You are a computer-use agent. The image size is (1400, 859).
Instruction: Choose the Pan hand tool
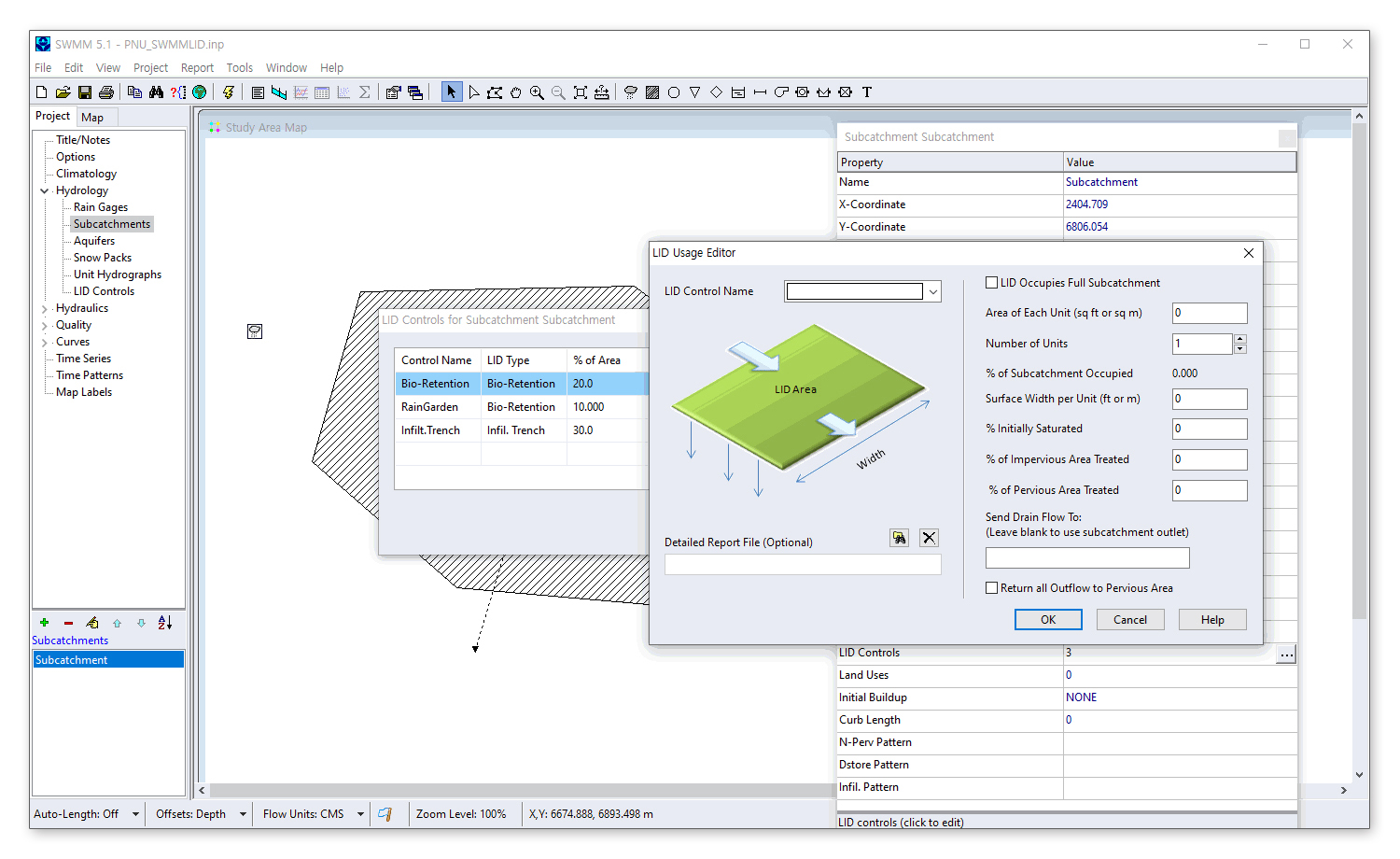515,92
